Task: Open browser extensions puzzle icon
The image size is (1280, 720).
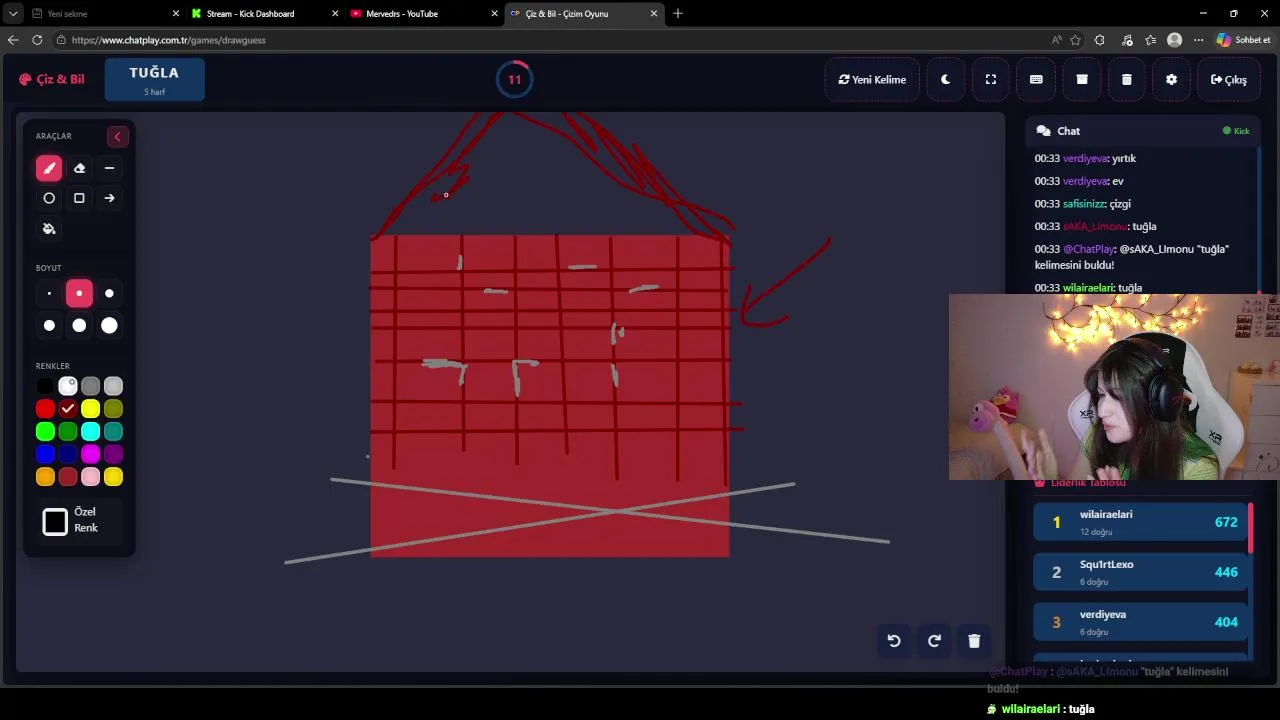Action: point(1100,40)
